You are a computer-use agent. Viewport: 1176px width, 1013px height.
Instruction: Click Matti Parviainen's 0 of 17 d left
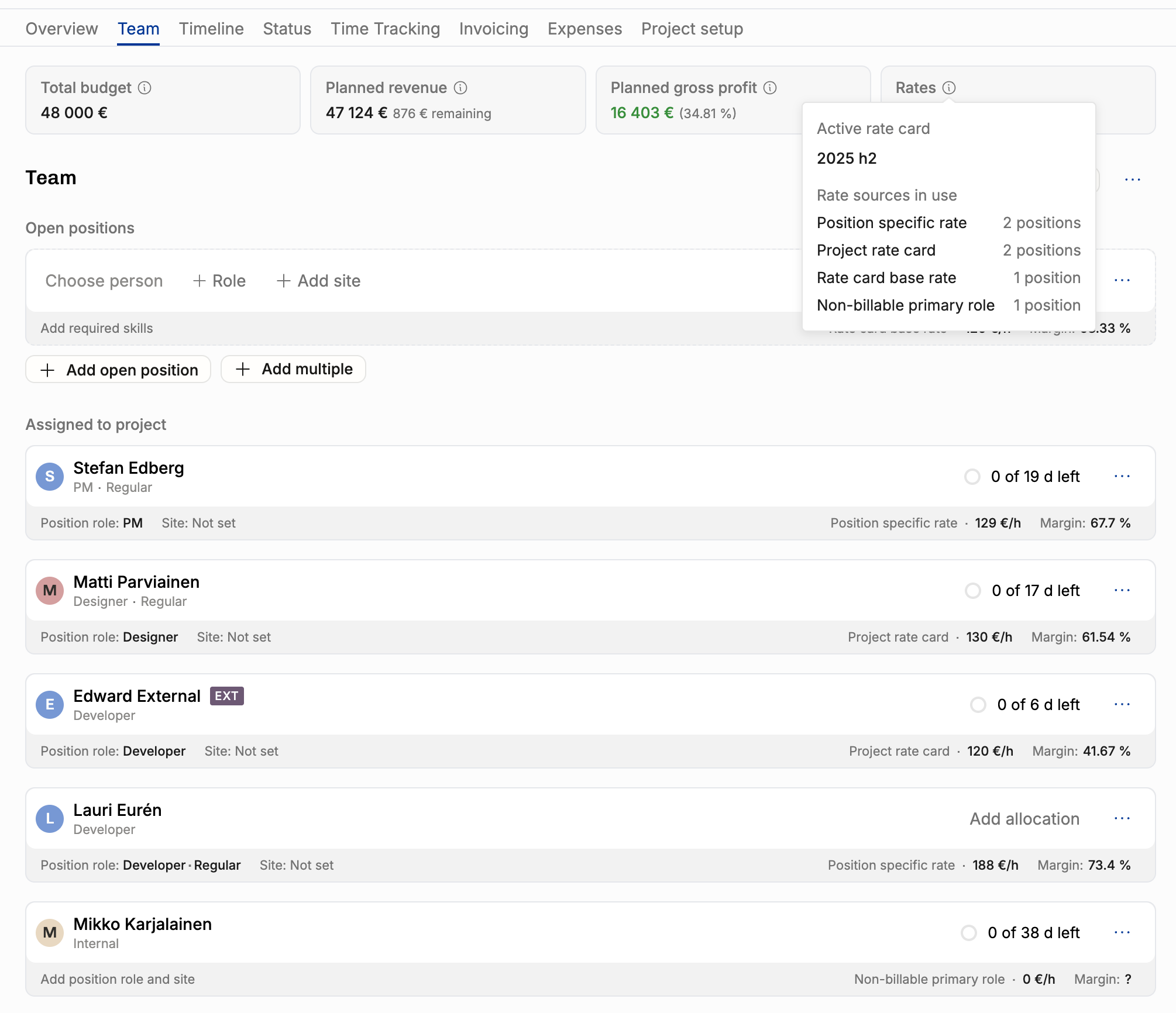[1036, 591]
